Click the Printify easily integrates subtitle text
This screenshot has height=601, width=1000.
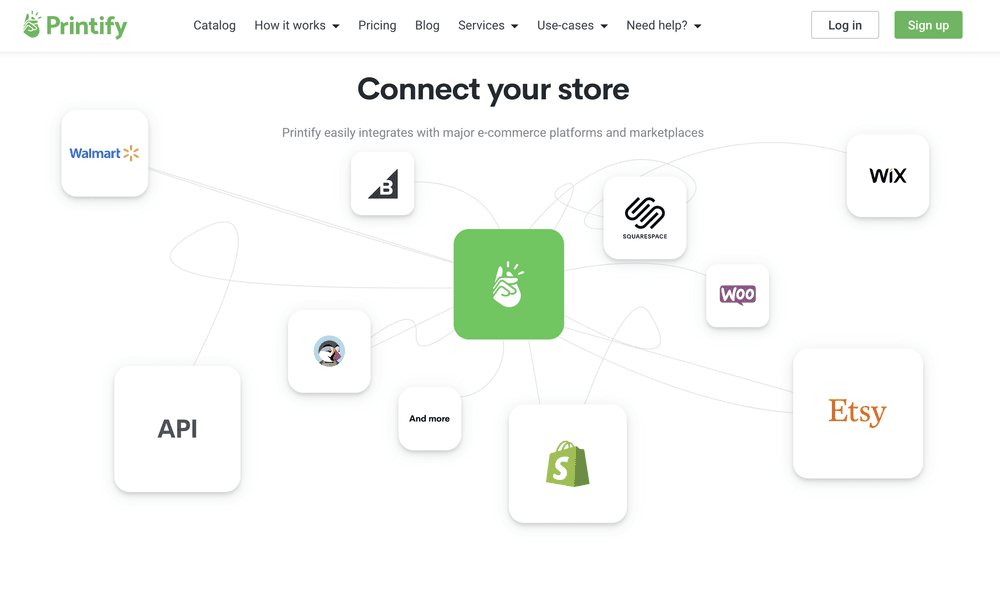493,133
